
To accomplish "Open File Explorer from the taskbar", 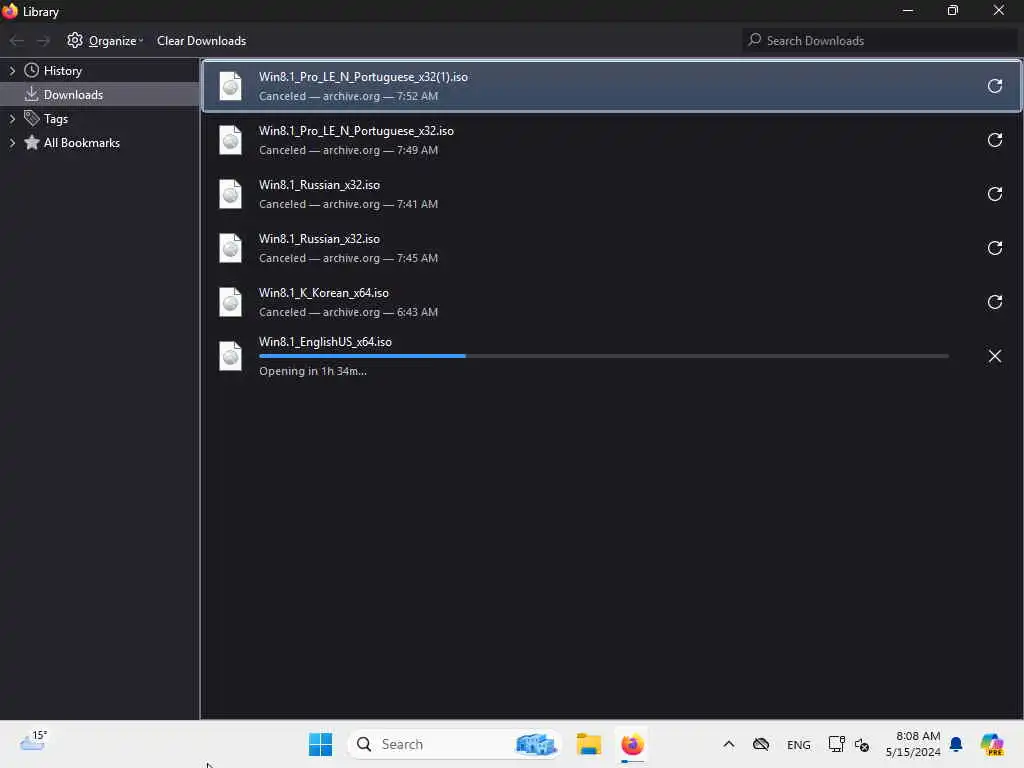I will click(x=588, y=744).
